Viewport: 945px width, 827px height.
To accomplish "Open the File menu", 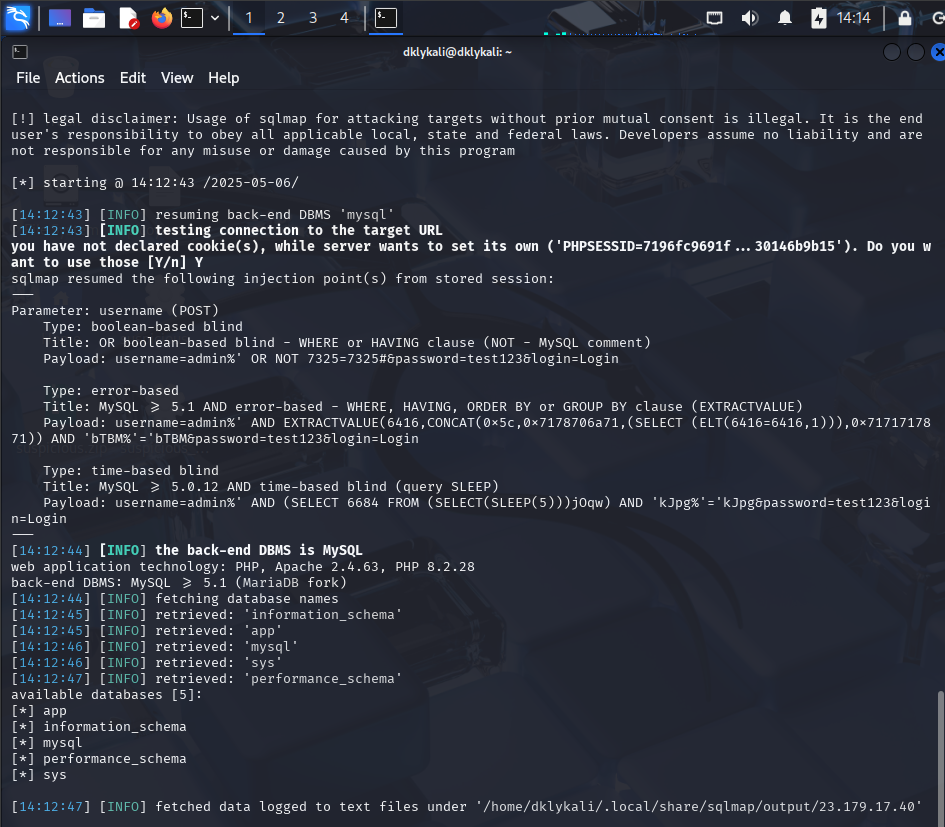I will (x=28, y=78).
